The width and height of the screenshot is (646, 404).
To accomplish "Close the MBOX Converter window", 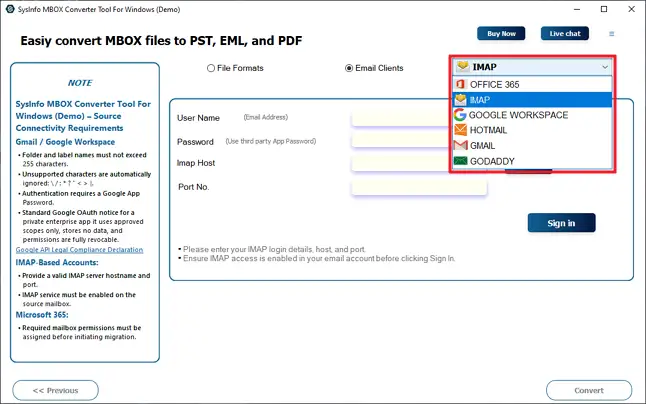I will tap(631, 9).
